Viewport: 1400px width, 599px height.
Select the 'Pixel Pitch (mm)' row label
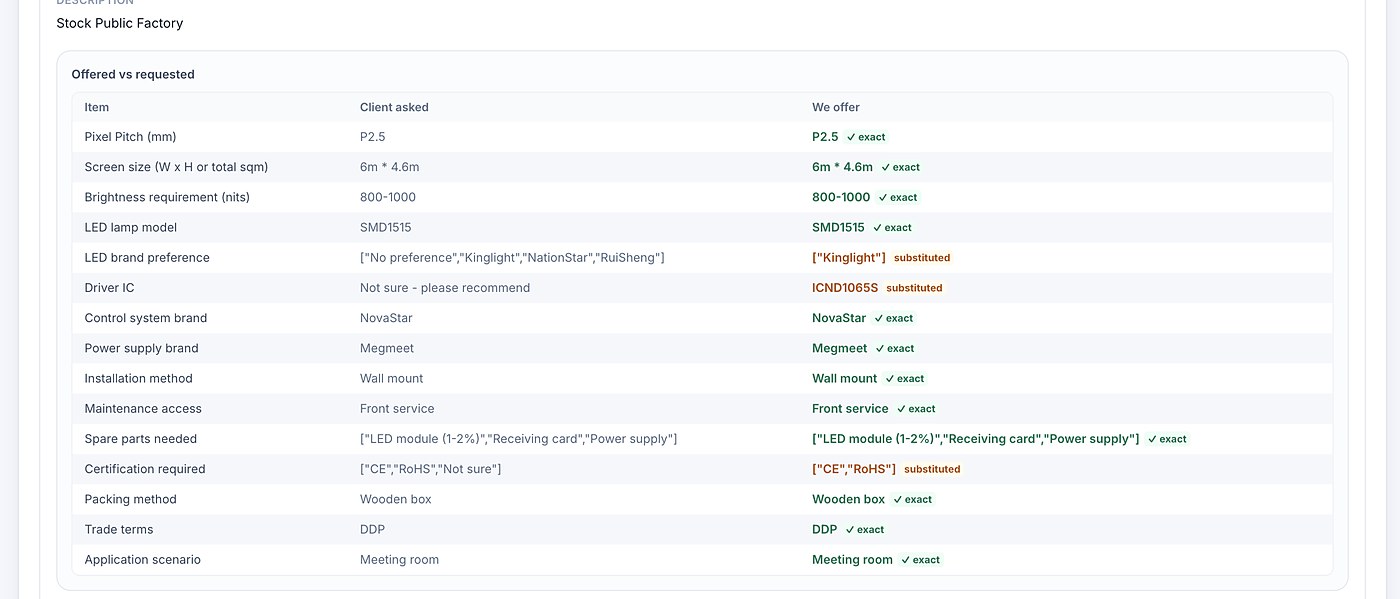click(x=130, y=137)
